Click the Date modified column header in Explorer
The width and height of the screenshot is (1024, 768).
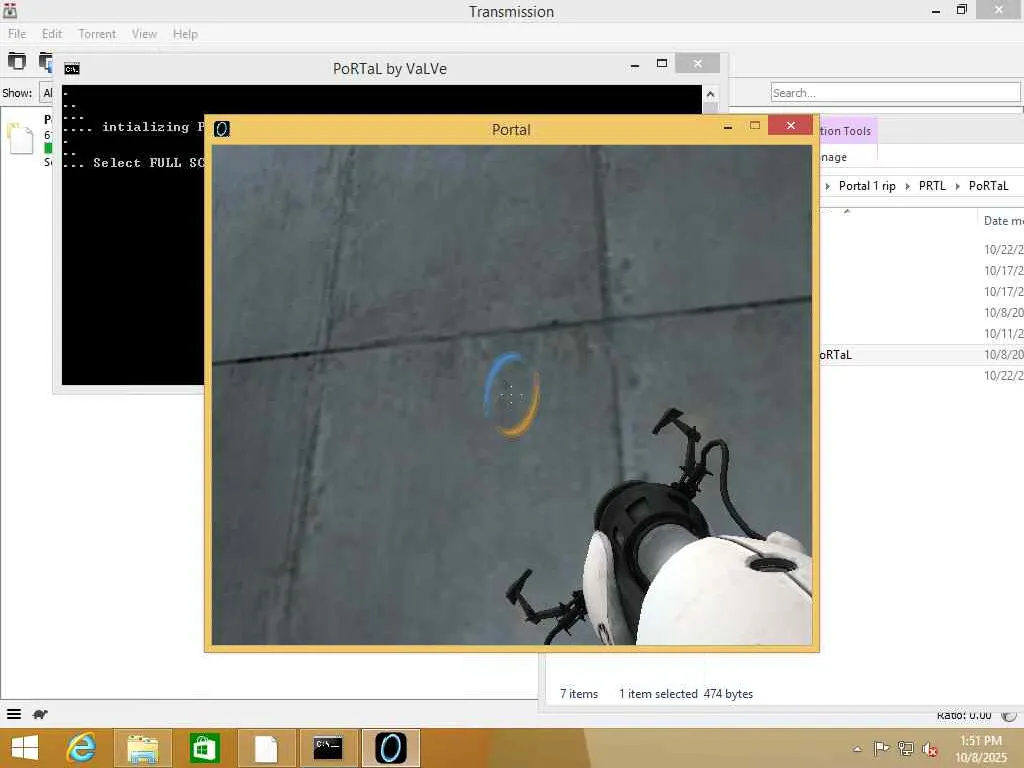(x=1003, y=221)
